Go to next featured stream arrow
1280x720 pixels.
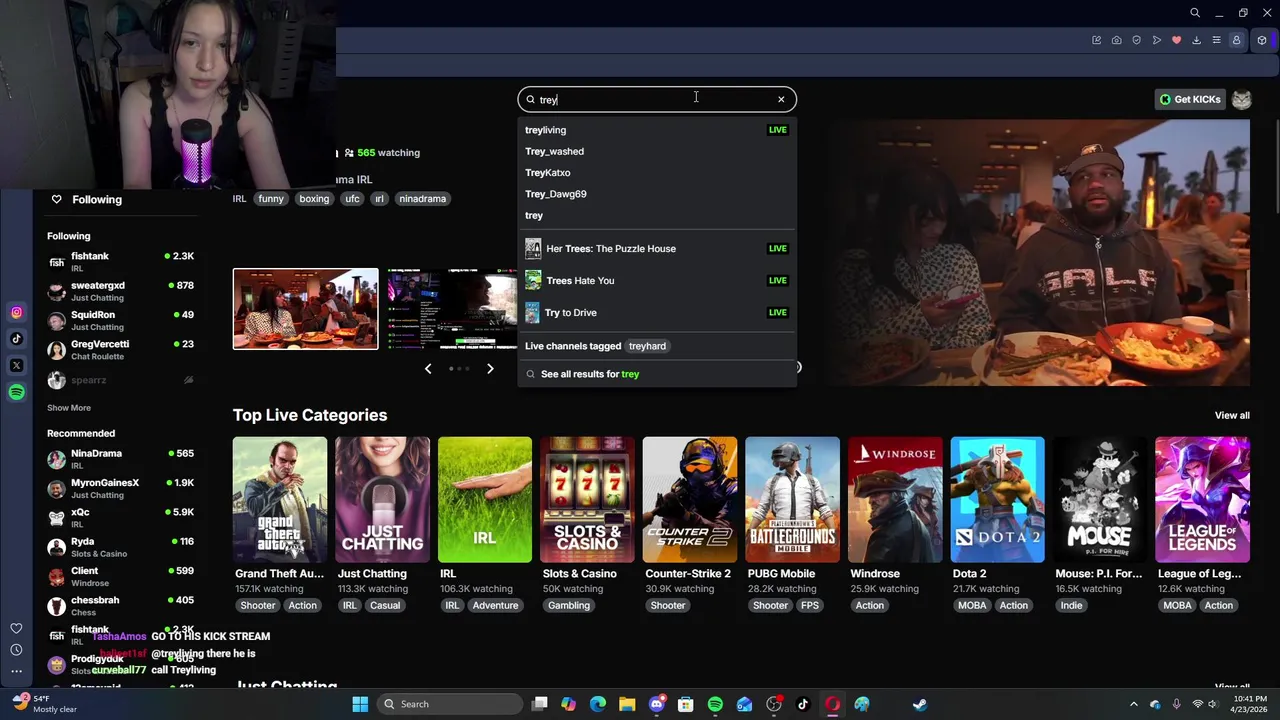coord(490,369)
